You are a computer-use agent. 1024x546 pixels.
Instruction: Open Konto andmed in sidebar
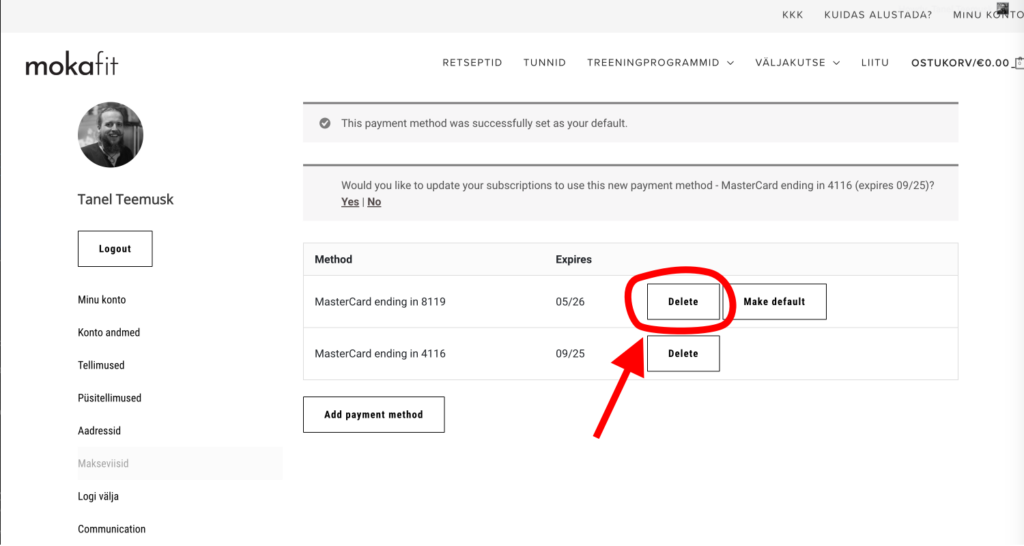(109, 332)
